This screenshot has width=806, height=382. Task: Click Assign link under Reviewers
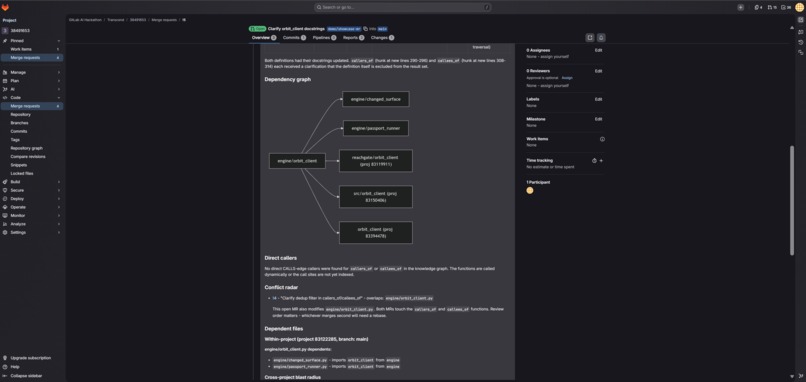[567, 78]
